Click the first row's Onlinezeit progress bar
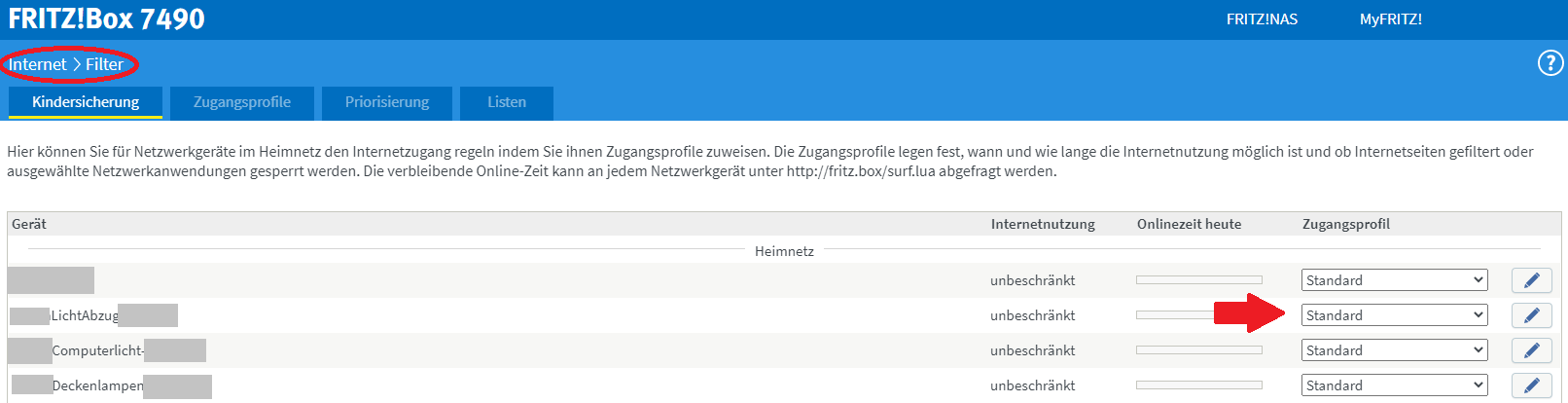This screenshot has width=1568, height=403. pos(1198,280)
